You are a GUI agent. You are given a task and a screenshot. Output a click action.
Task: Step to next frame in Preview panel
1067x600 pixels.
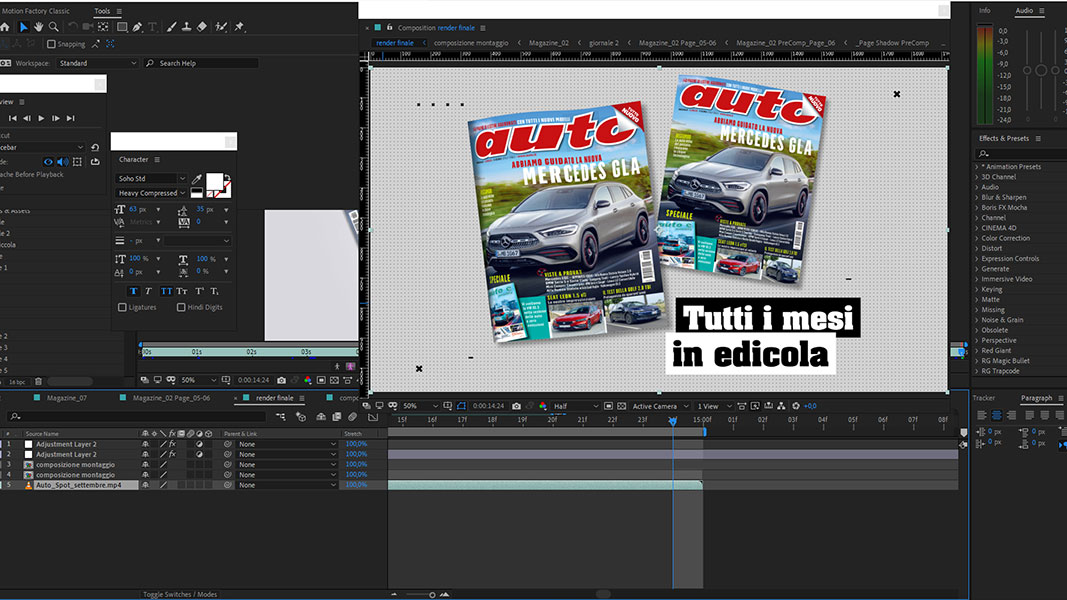[56, 118]
